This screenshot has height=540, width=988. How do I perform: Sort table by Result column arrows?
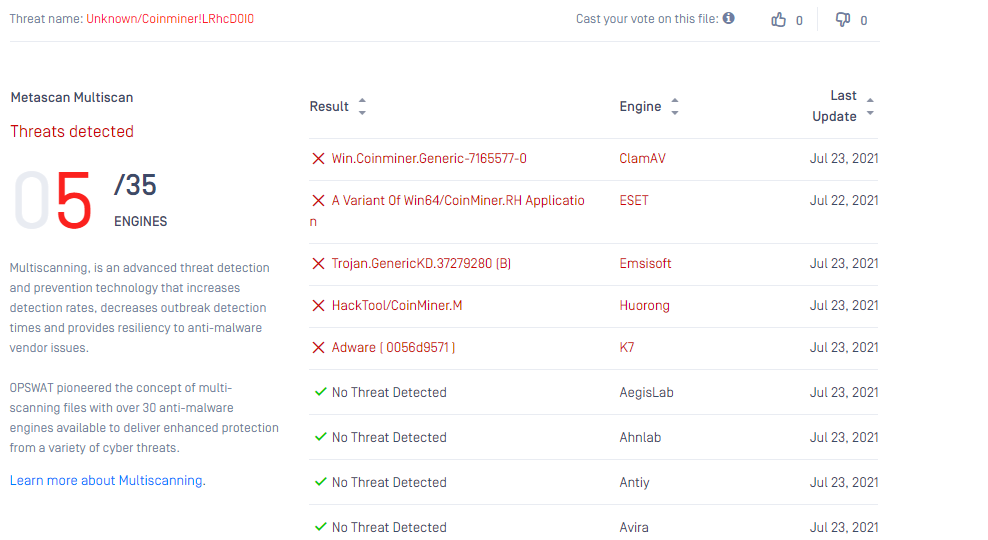click(x=362, y=106)
